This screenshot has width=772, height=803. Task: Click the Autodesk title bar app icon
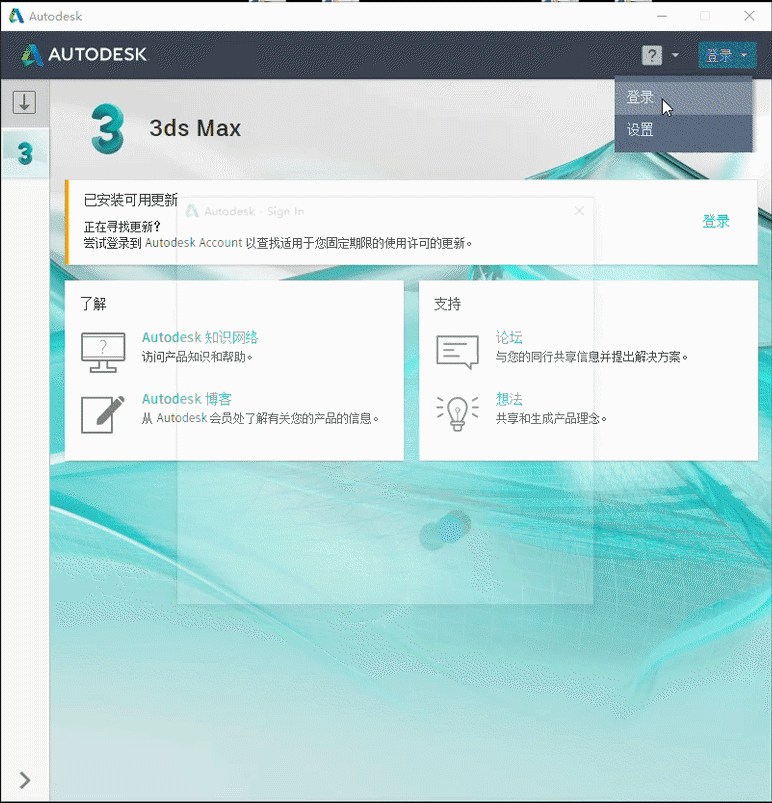pos(16,16)
